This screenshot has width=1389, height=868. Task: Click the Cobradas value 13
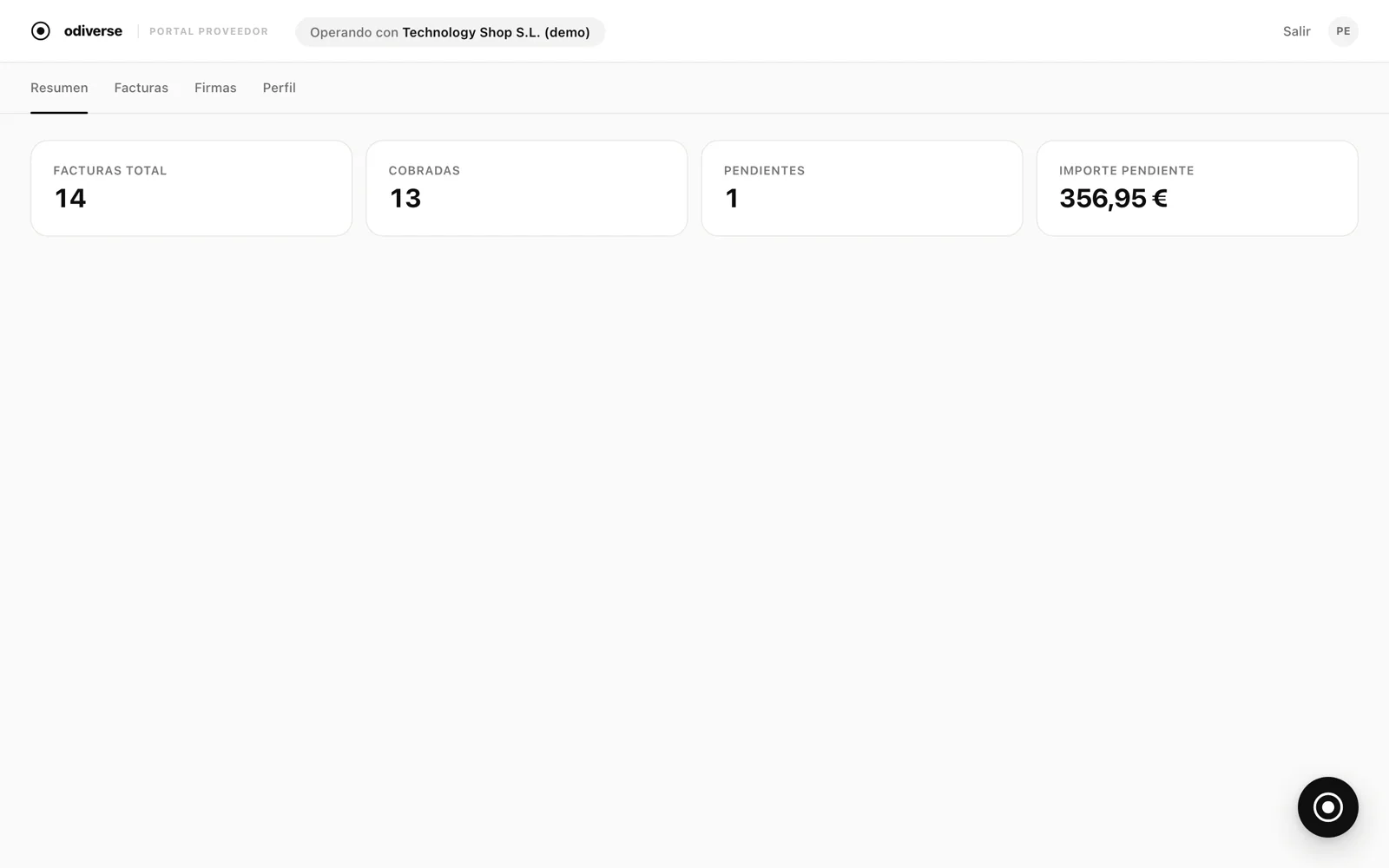point(405,199)
